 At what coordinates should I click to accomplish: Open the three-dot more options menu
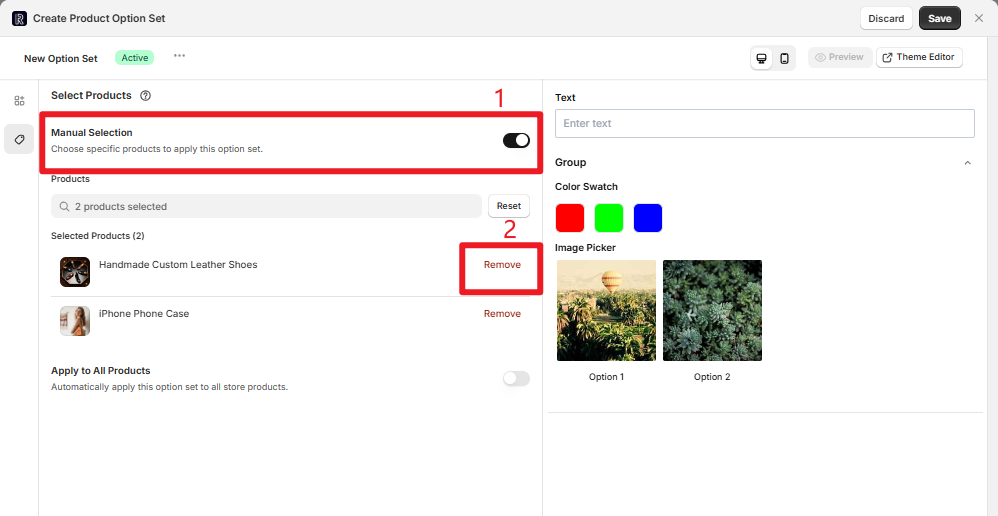point(179,56)
